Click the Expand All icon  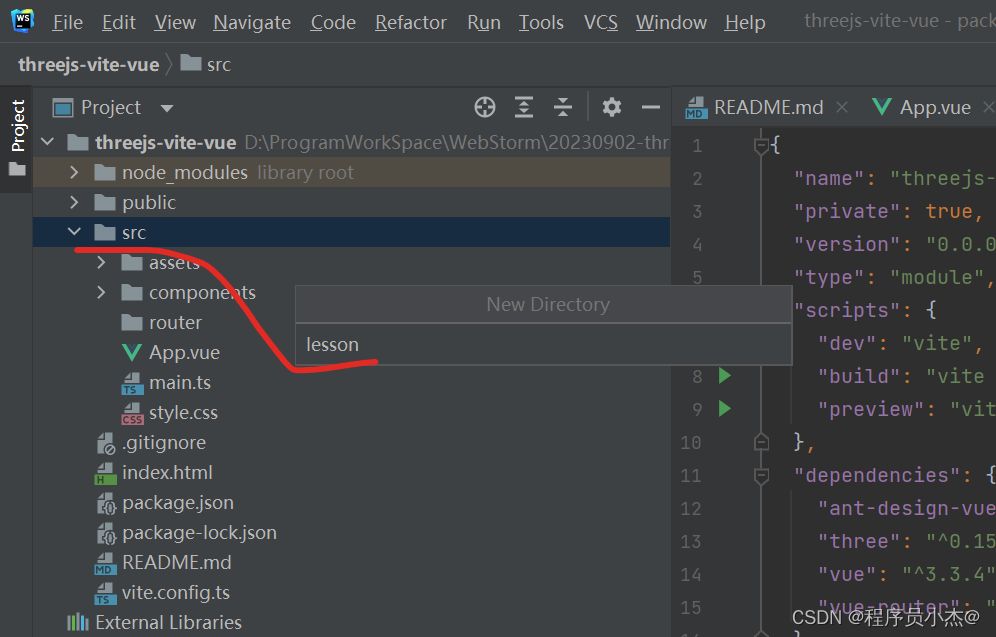tap(523, 107)
